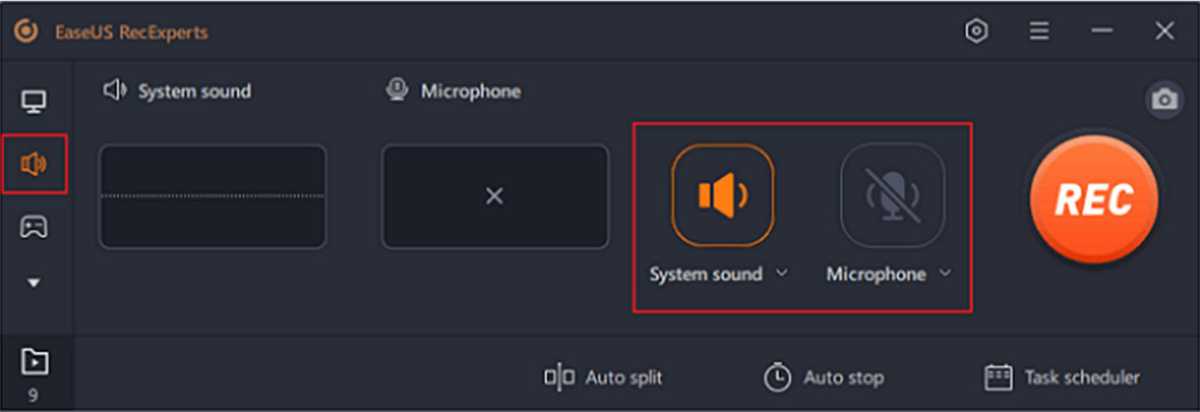This screenshot has height=412, width=1200.
Task: Minimize the RecExperts window
Action: pyautogui.click(x=1102, y=32)
